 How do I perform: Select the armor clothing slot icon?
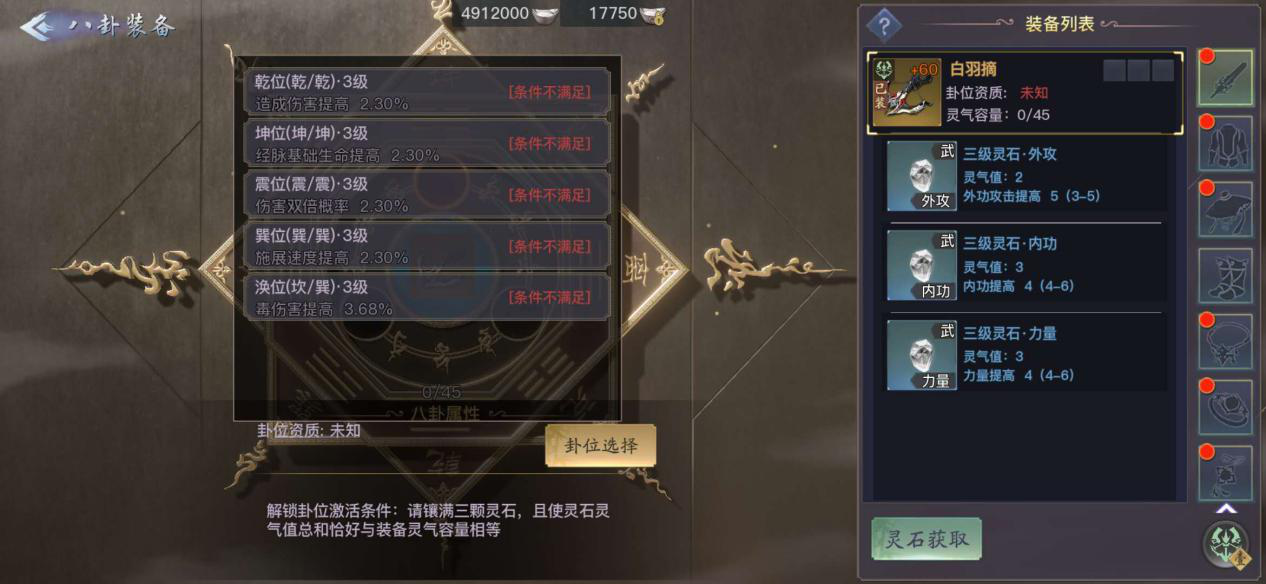[1225, 143]
